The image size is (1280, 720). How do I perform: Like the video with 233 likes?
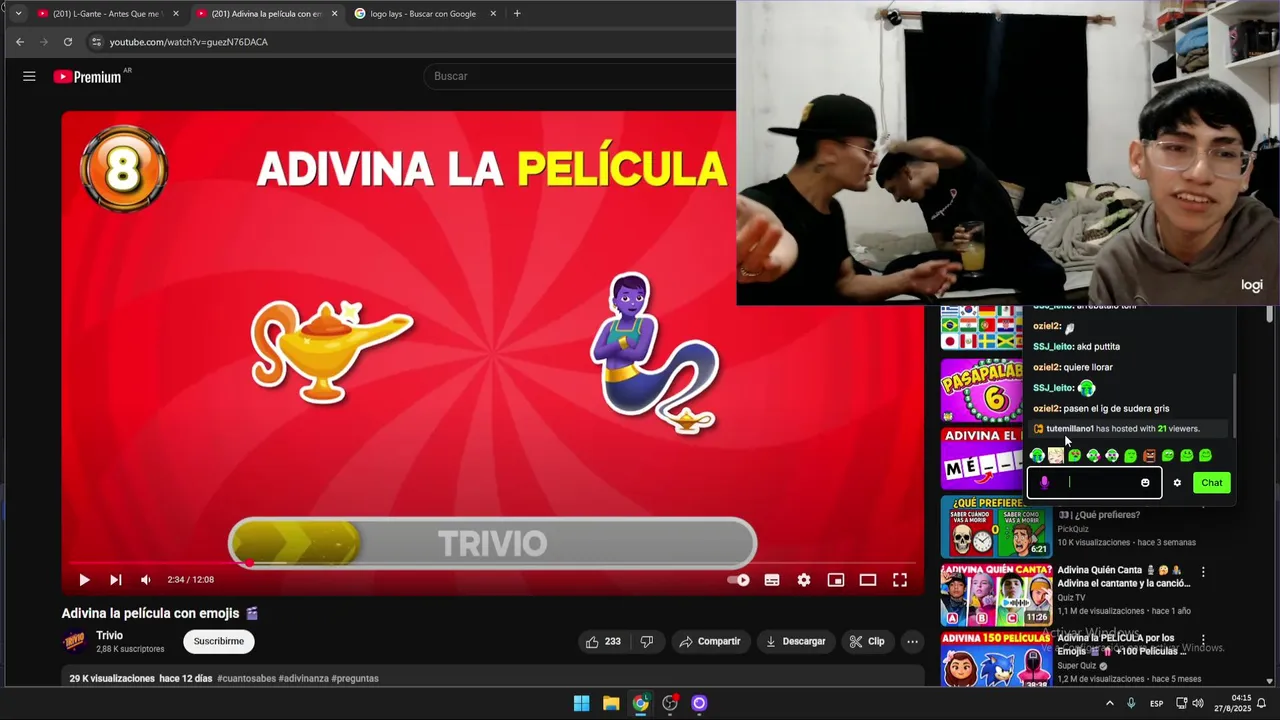pos(603,641)
